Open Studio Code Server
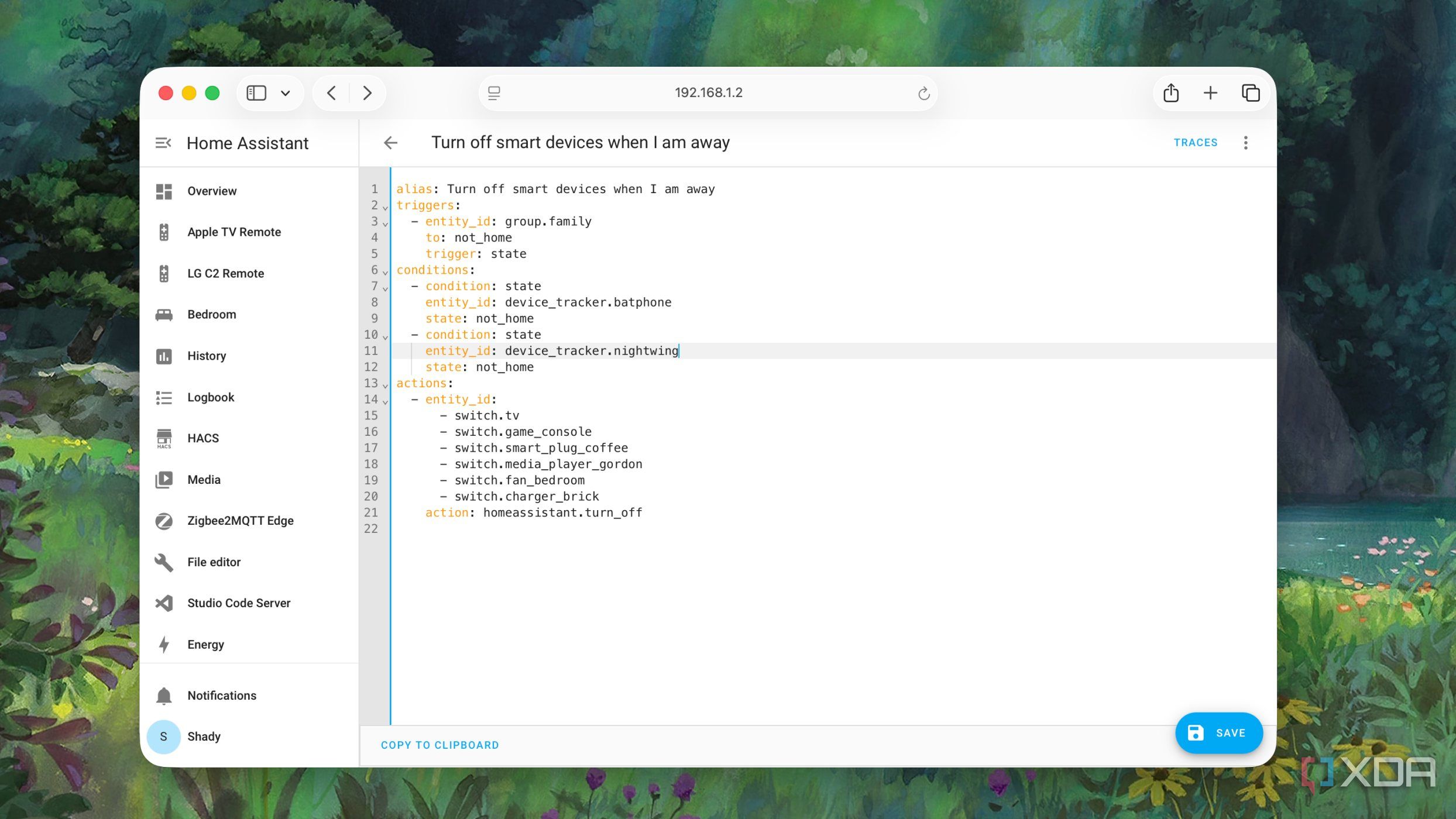The width and height of the screenshot is (1456, 819). pos(249,604)
